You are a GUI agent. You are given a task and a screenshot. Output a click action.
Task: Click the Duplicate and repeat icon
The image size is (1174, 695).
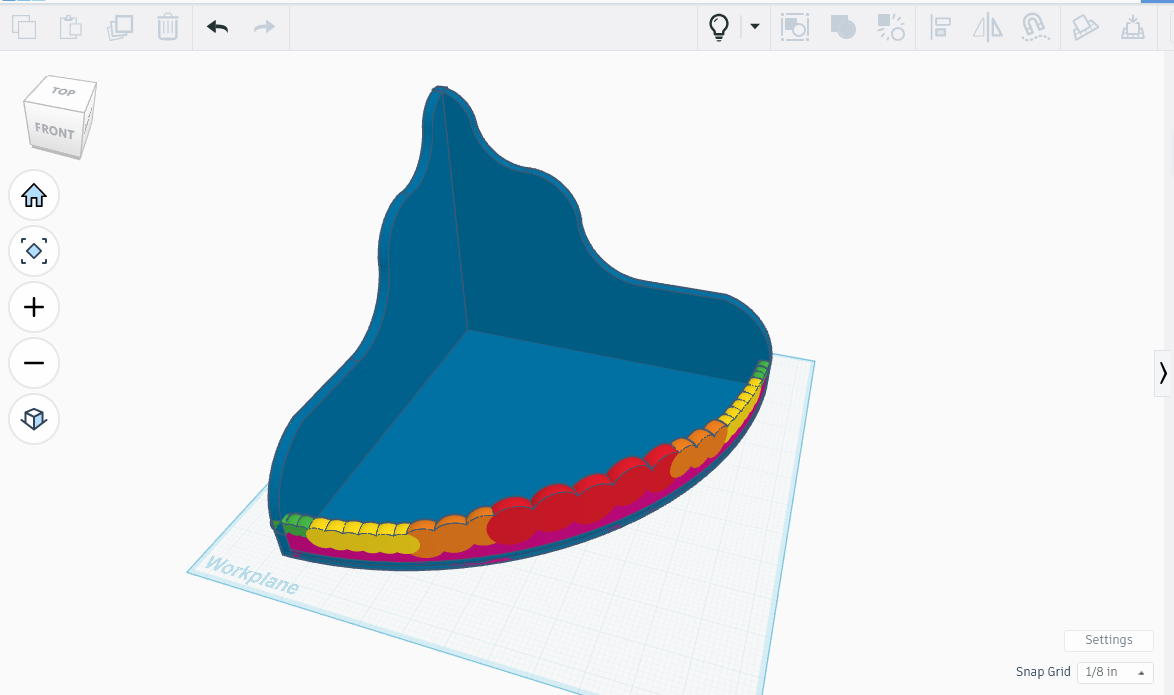[120, 27]
